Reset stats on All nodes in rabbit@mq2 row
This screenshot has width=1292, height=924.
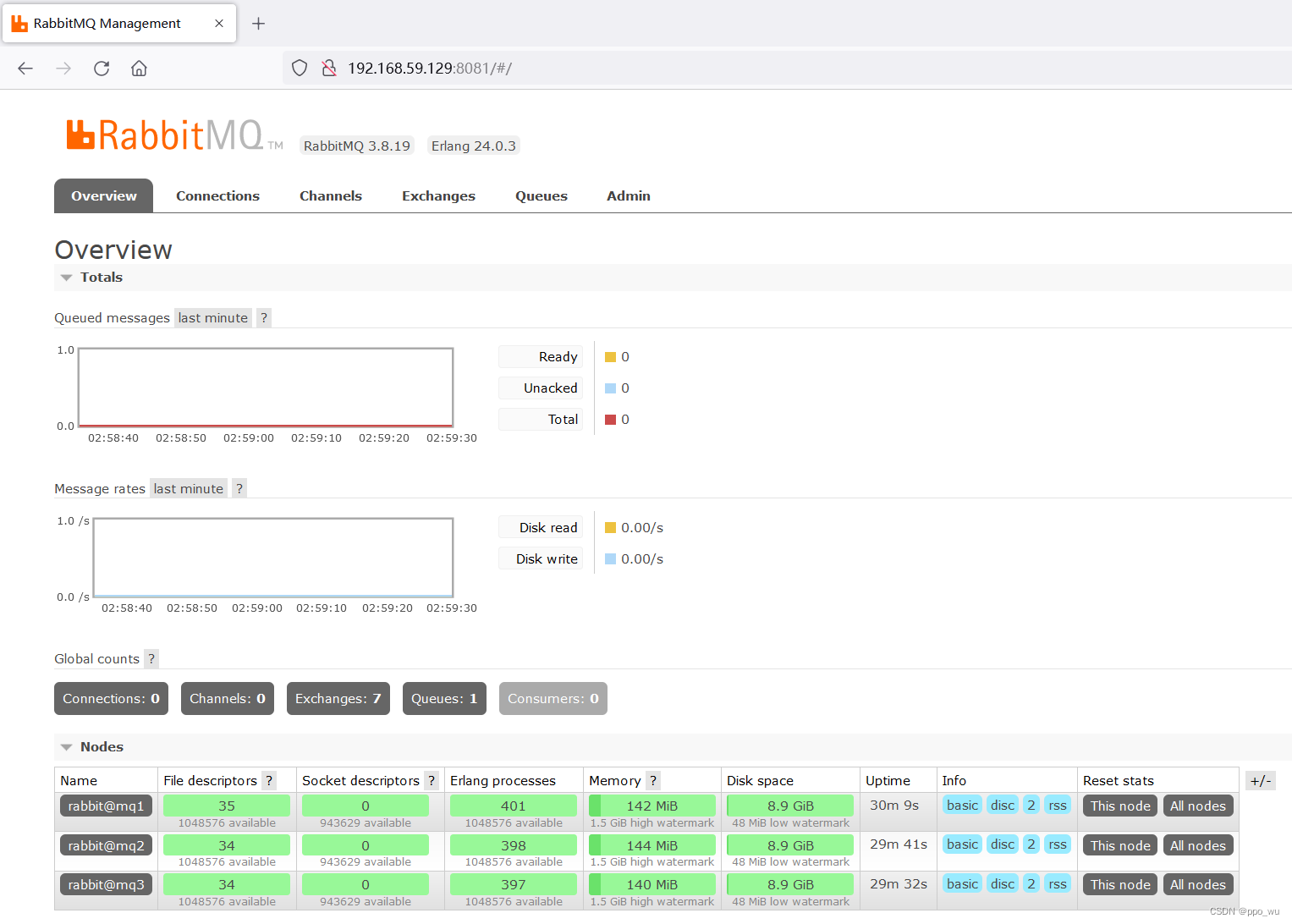coord(1198,846)
